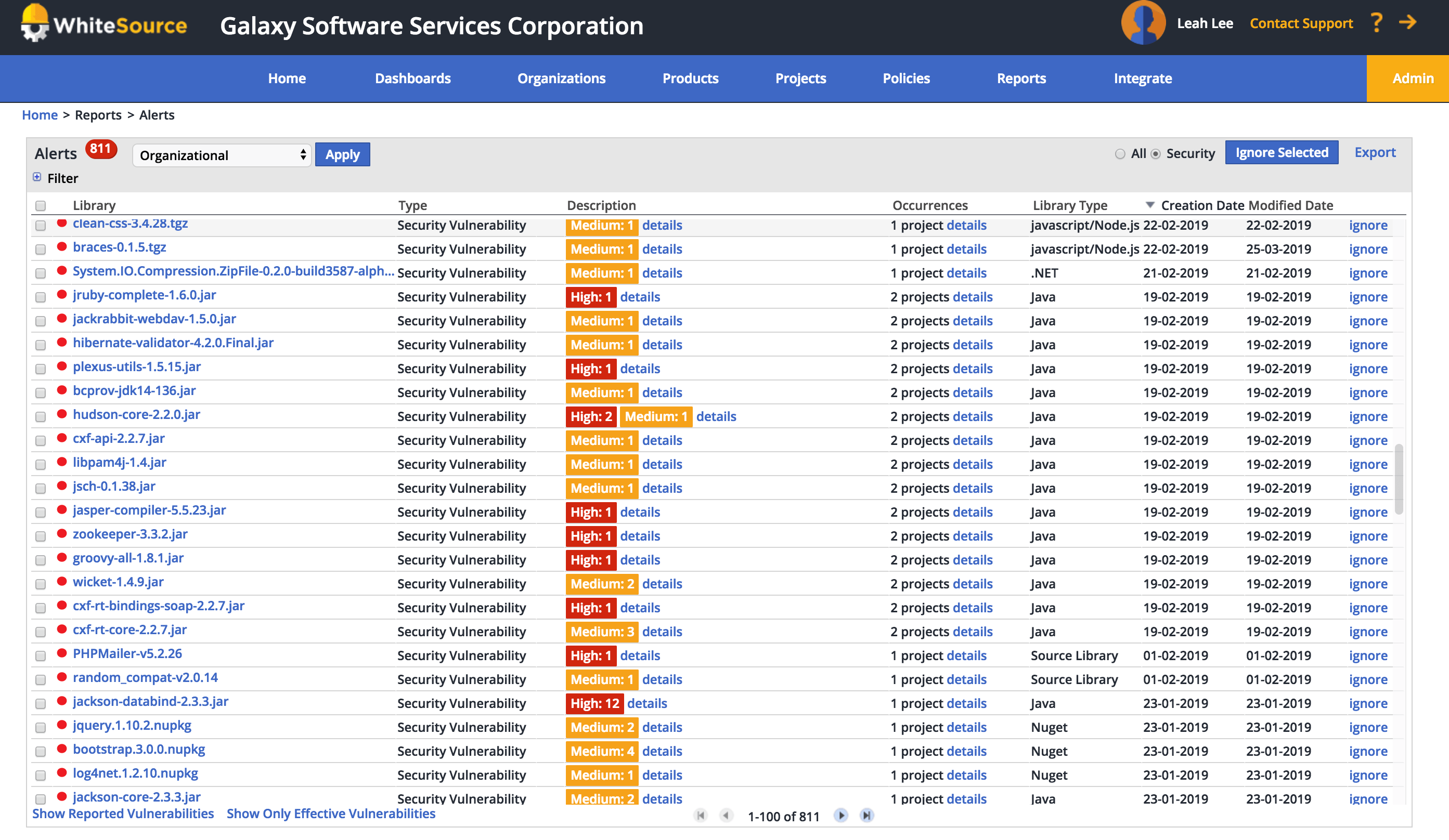
Task: Check the box for jackson-databind-2.3.3.jar
Action: point(40,703)
